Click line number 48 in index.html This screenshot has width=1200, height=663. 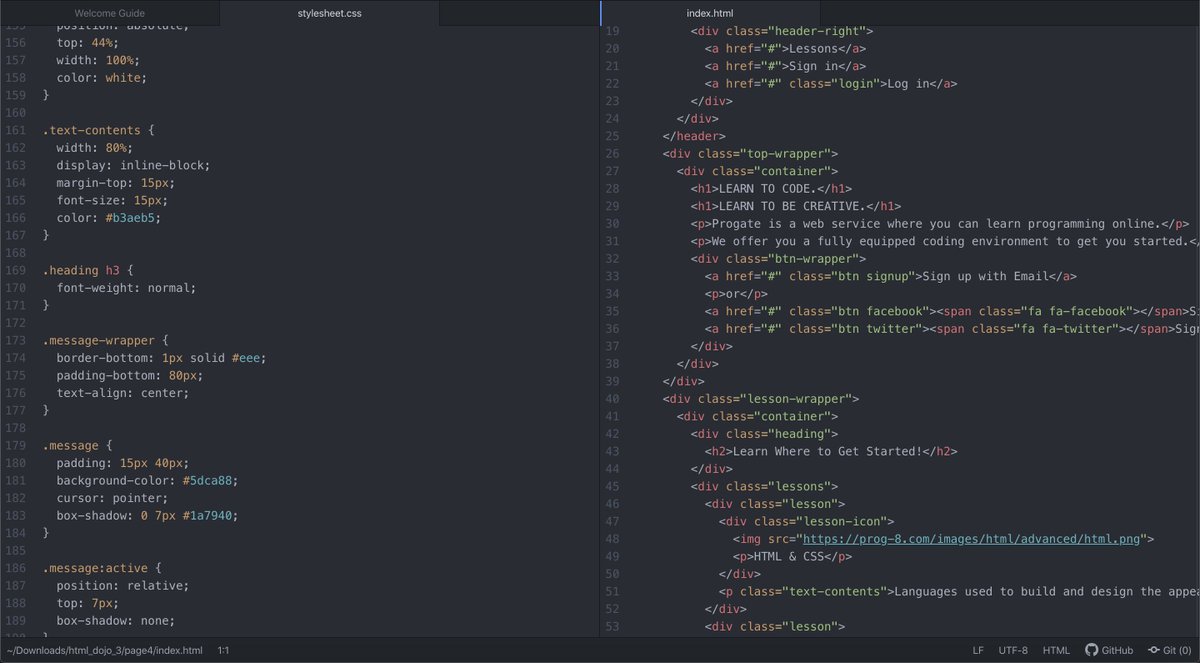coord(613,538)
